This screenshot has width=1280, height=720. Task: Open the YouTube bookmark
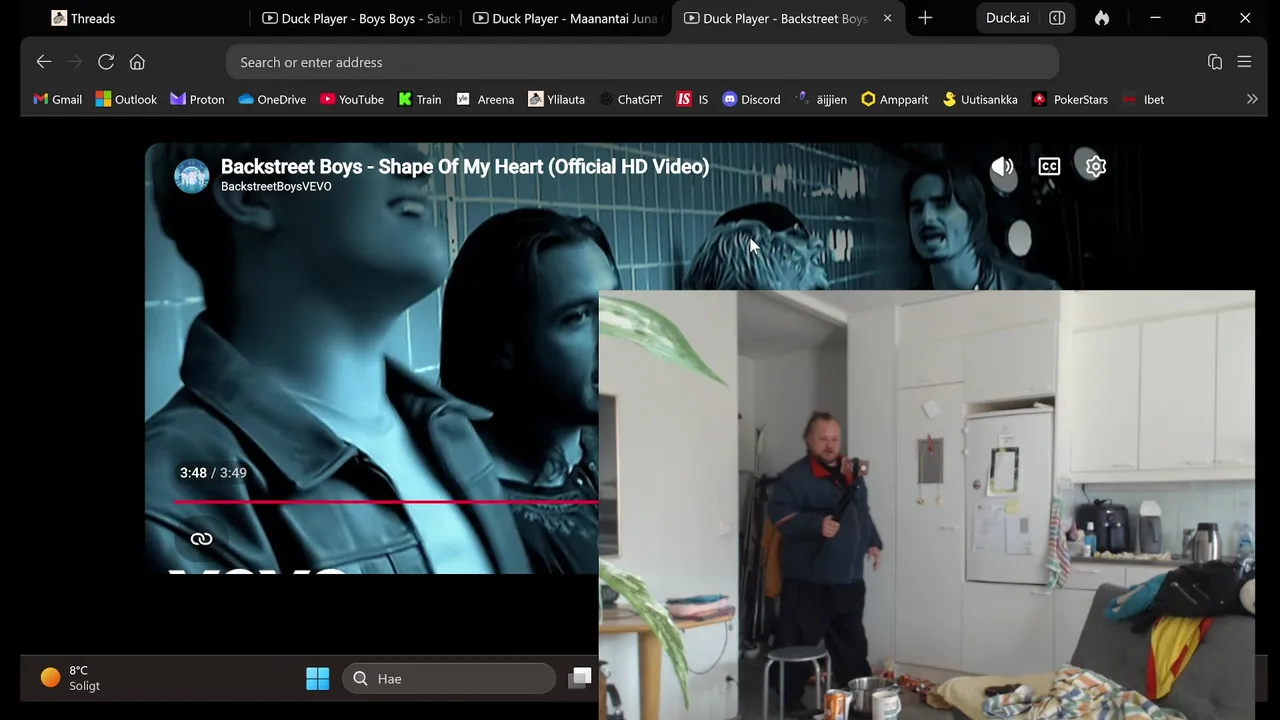coord(352,99)
